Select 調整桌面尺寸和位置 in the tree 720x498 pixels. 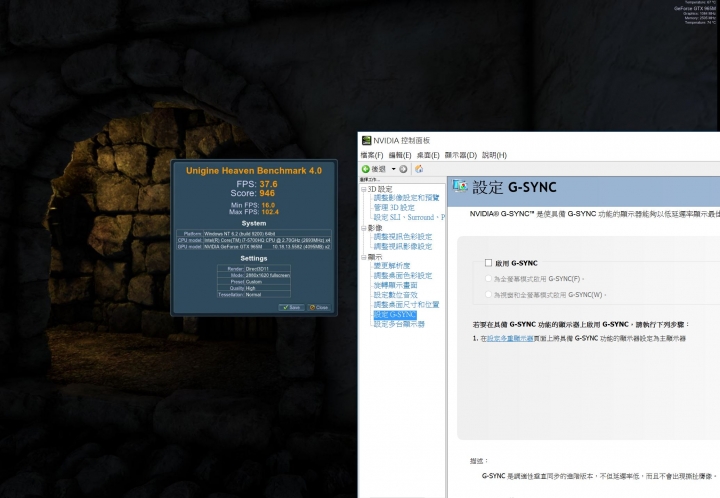pos(406,305)
